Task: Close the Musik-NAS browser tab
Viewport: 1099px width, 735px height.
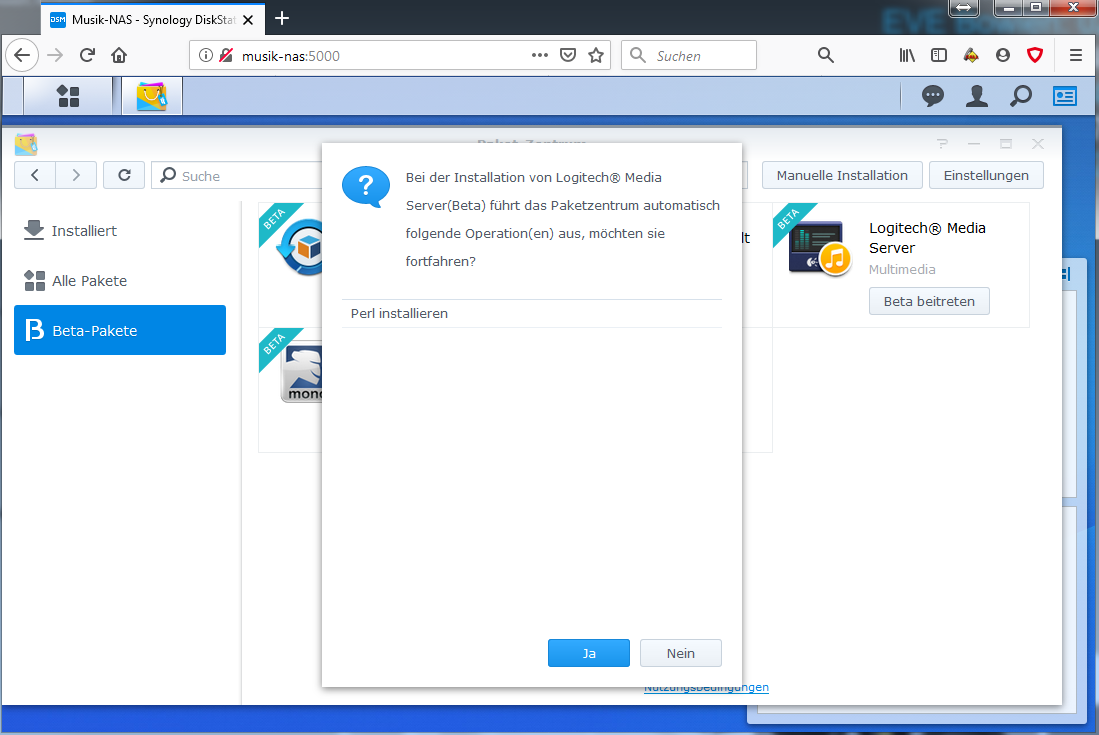Action: click(x=248, y=20)
